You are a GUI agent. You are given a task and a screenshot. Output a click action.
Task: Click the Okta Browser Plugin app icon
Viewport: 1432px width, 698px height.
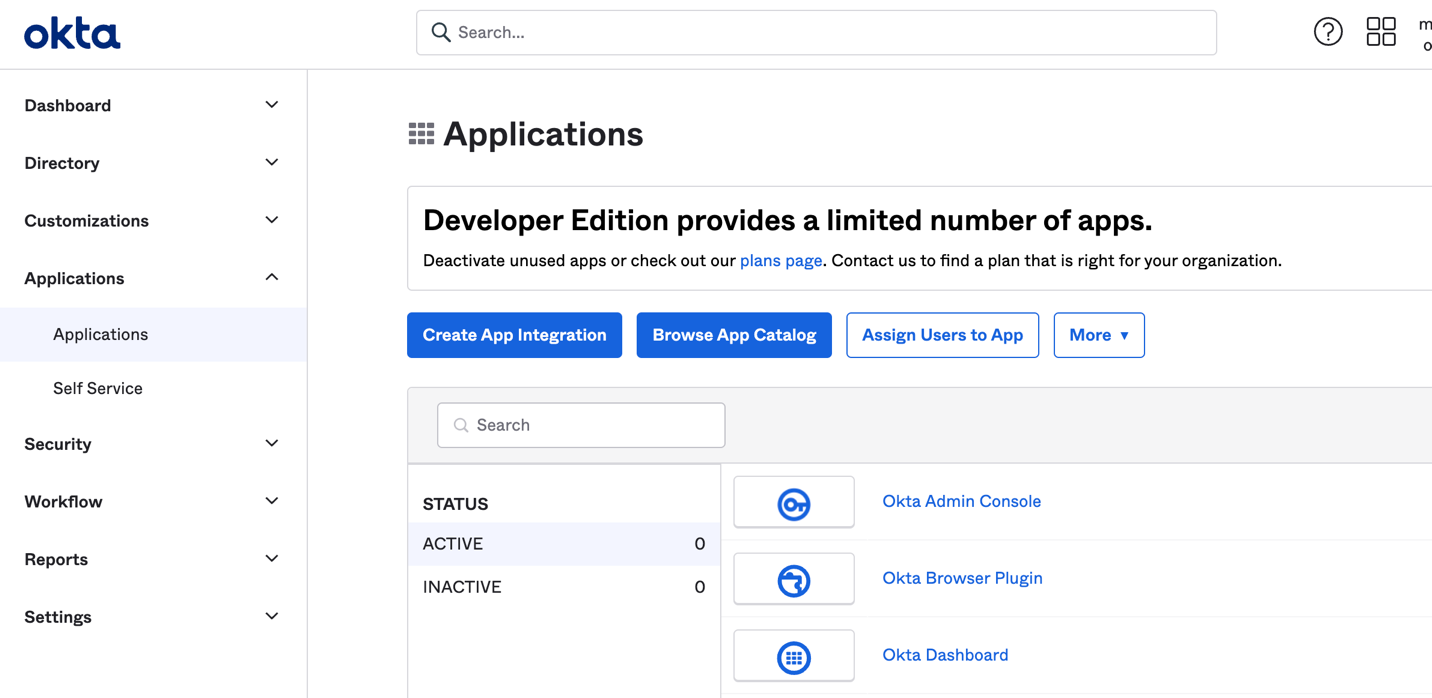[x=793, y=578]
